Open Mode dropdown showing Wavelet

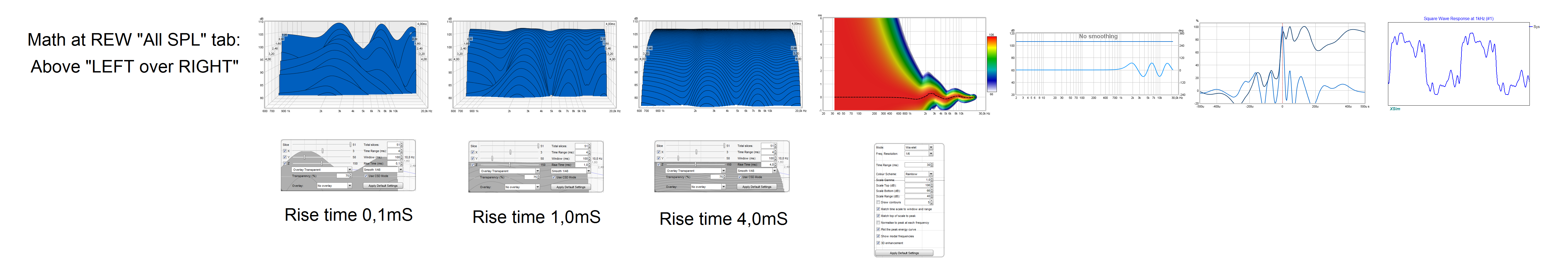point(919,147)
